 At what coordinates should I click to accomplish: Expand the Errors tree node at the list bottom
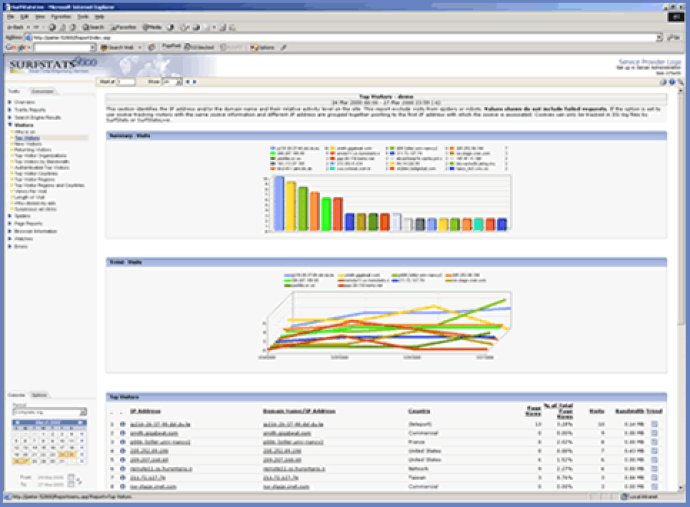10,246
